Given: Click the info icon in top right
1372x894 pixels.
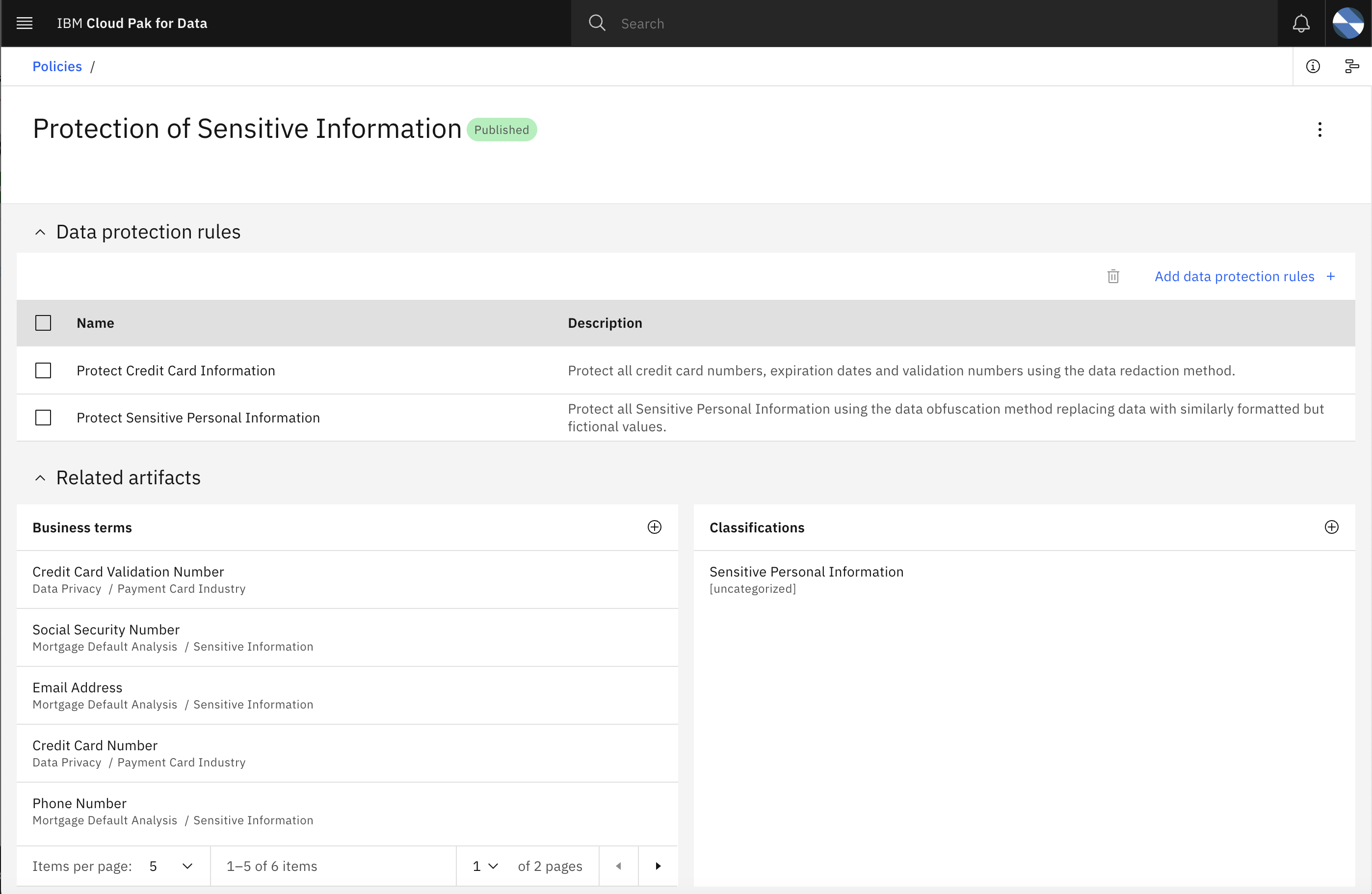Looking at the screenshot, I should tap(1313, 65).
